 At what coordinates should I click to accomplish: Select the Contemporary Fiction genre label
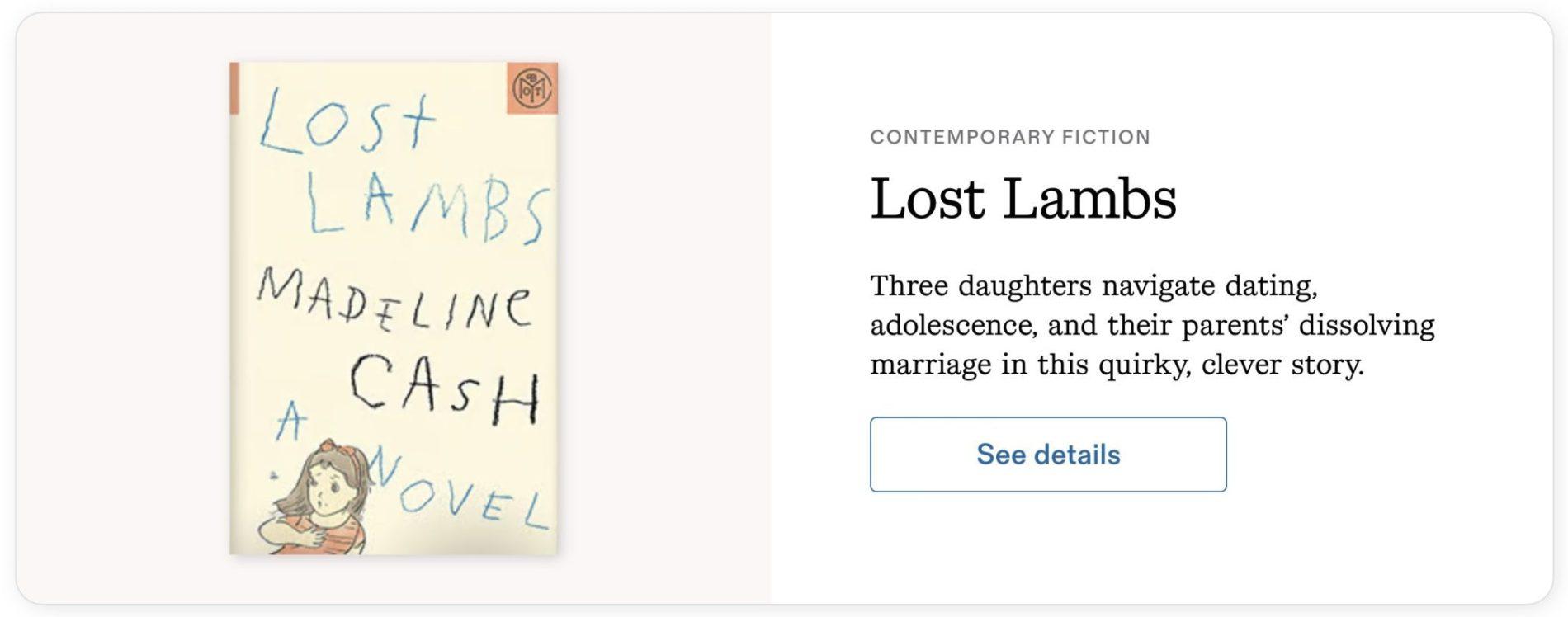[1009, 137]
